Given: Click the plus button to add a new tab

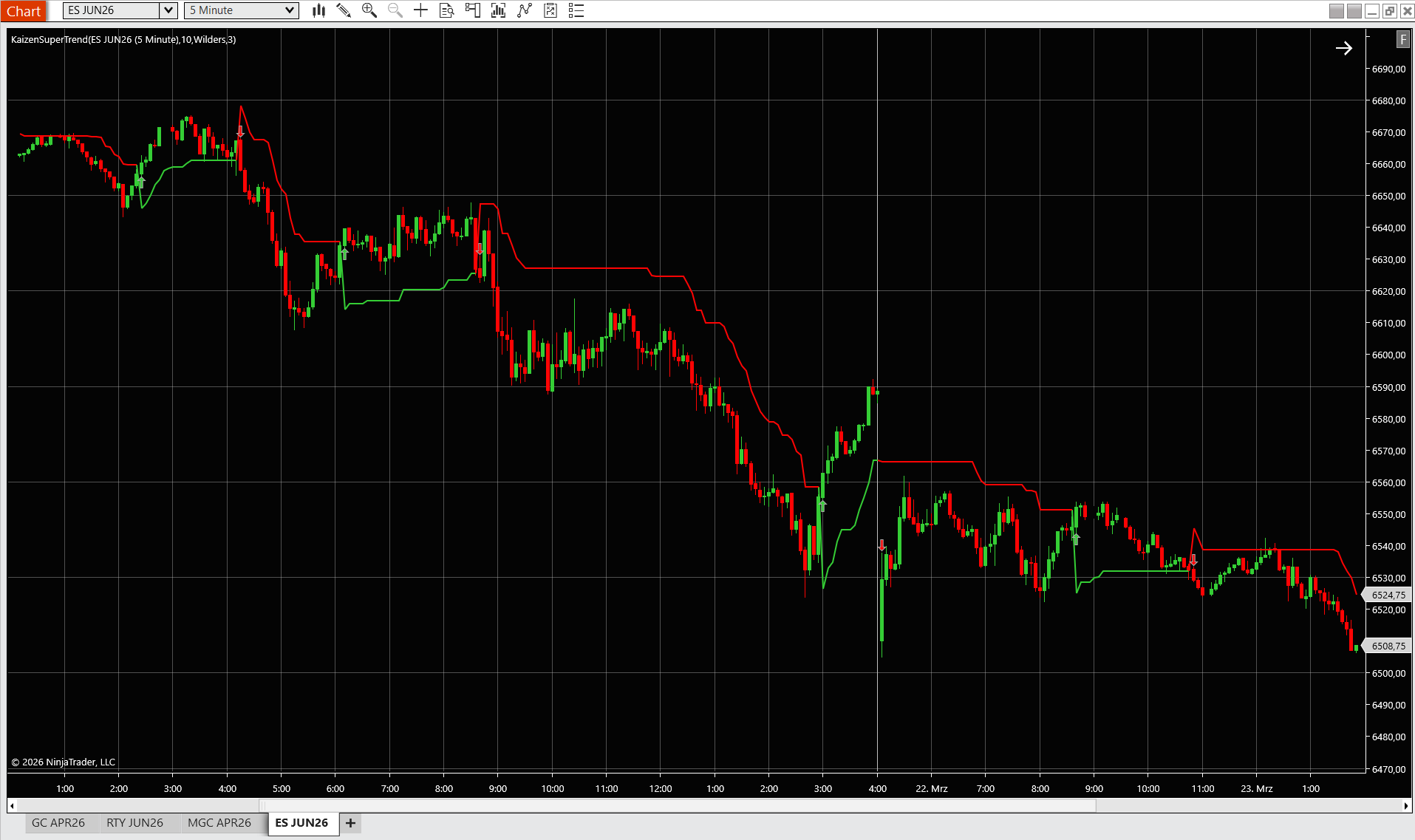Looking at the screenshot, I should 350,823.
